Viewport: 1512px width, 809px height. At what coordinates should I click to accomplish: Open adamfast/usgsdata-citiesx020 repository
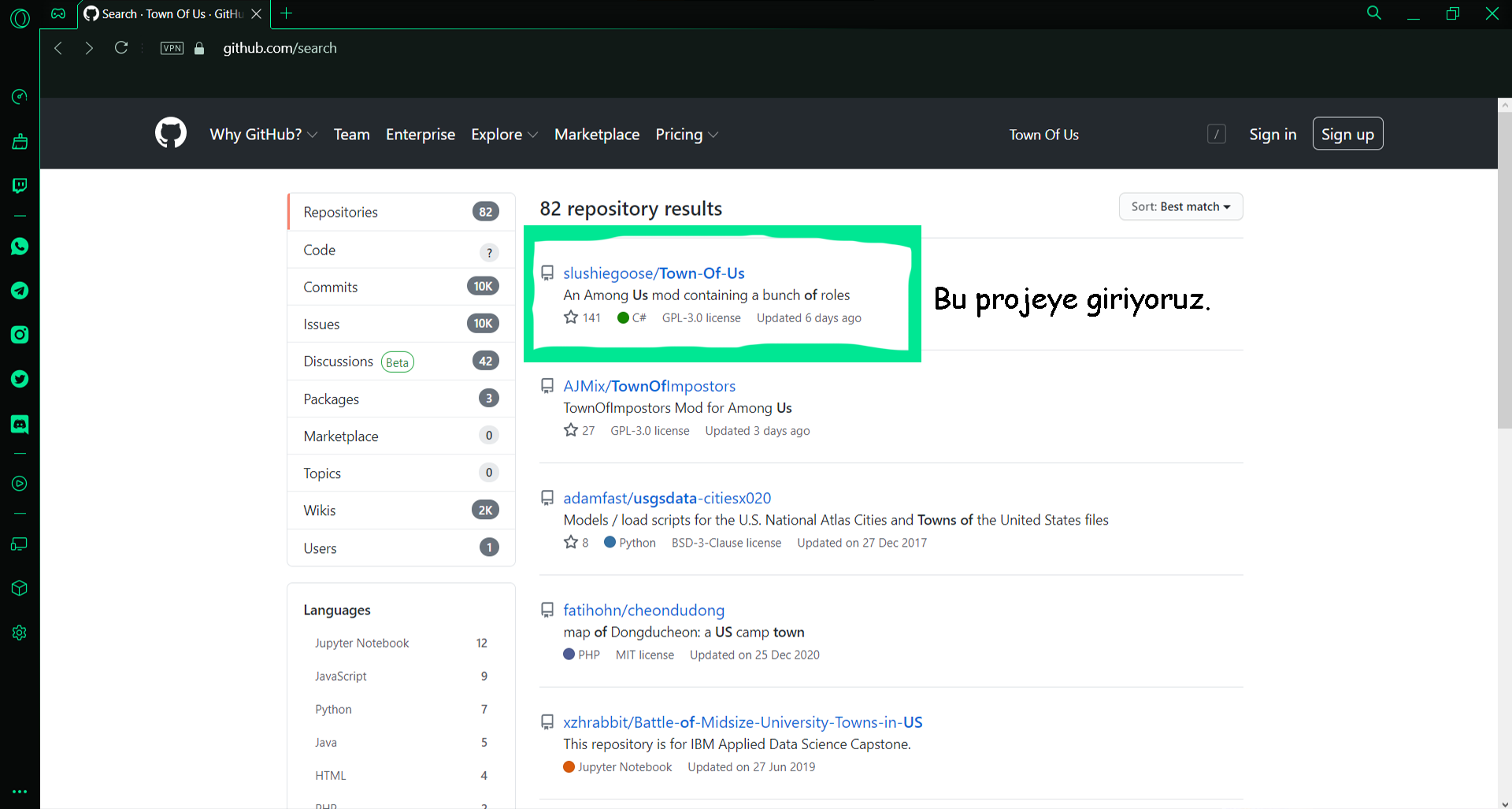click(x=667, y=498)
